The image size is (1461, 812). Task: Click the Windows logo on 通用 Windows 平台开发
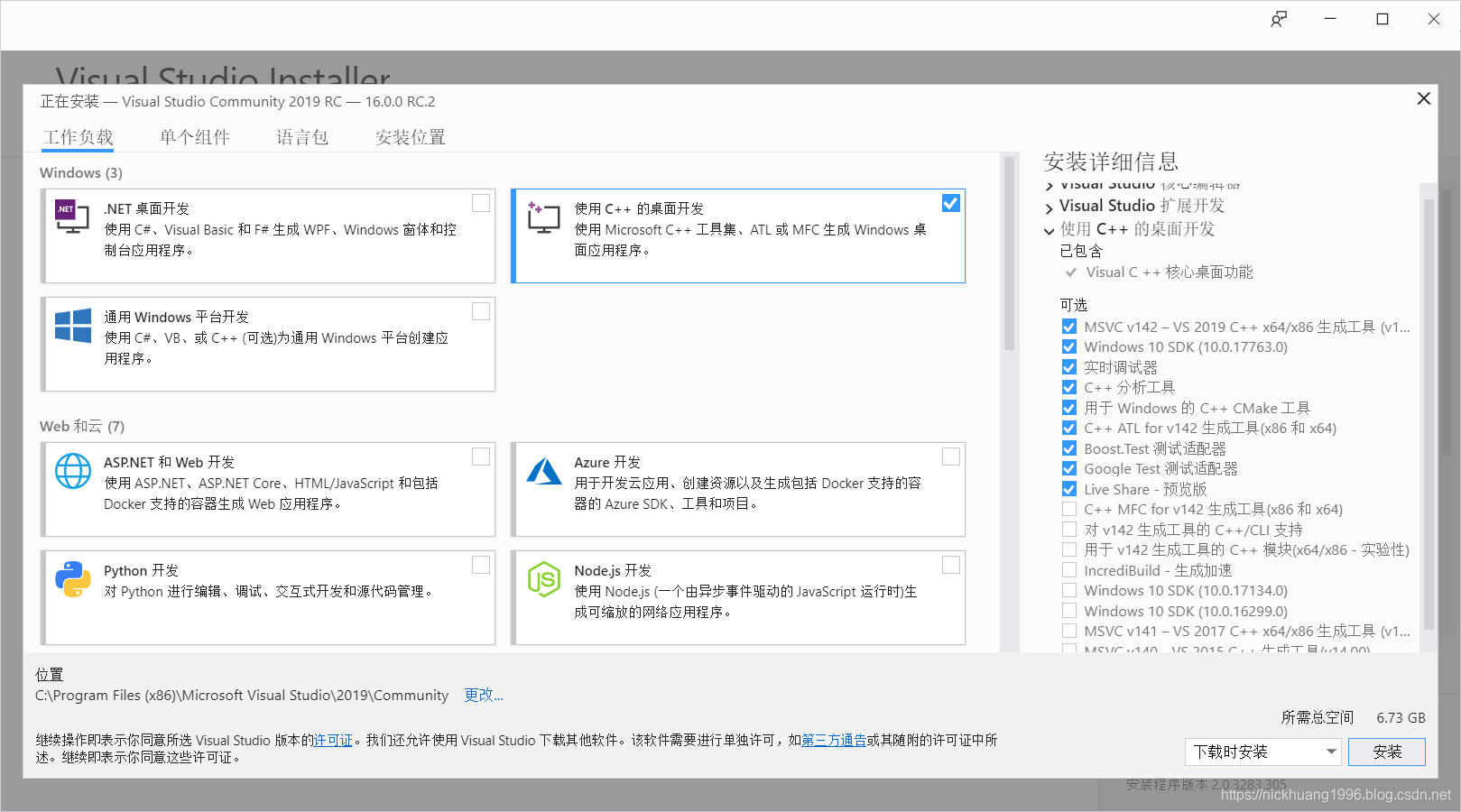coord(72,327)
